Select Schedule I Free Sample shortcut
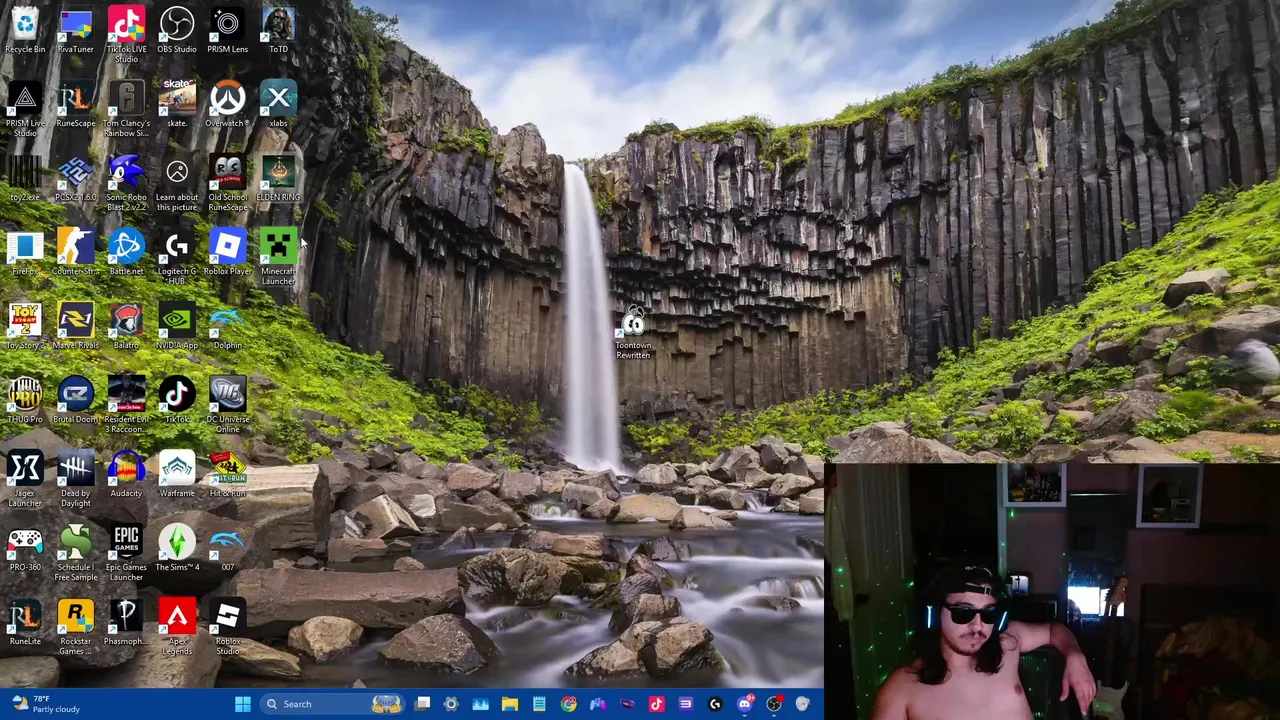The image size is (1280, 720). pyautogui.click(x=76, y=553)
